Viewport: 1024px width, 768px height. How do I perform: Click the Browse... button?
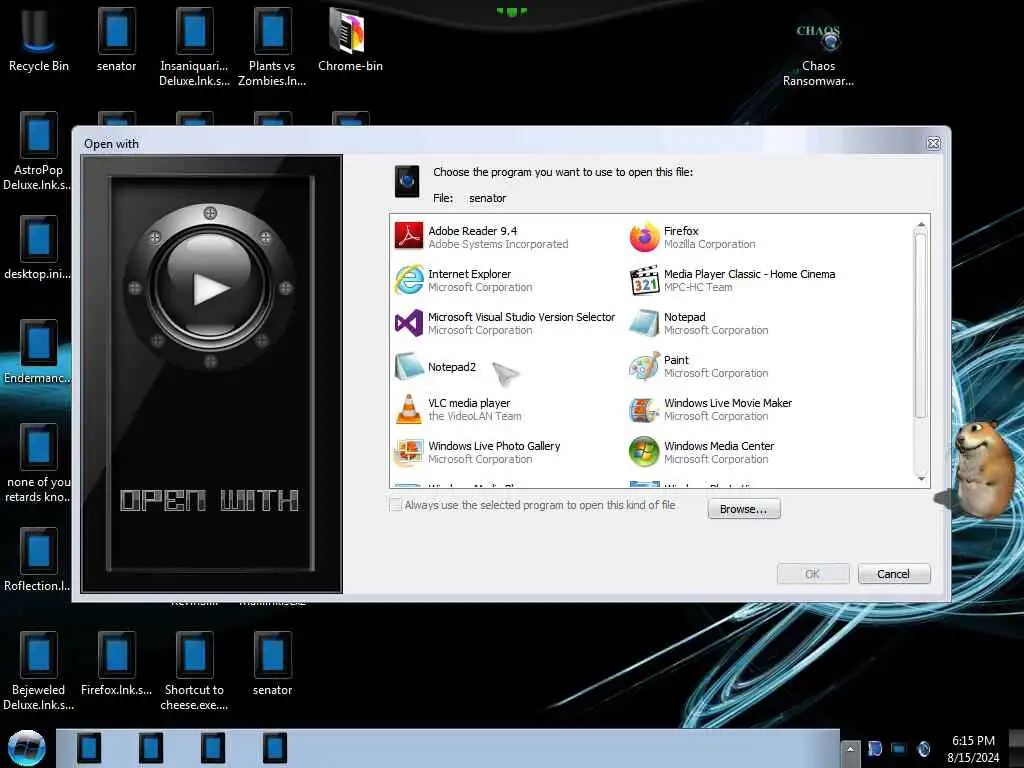pos(744,509)
